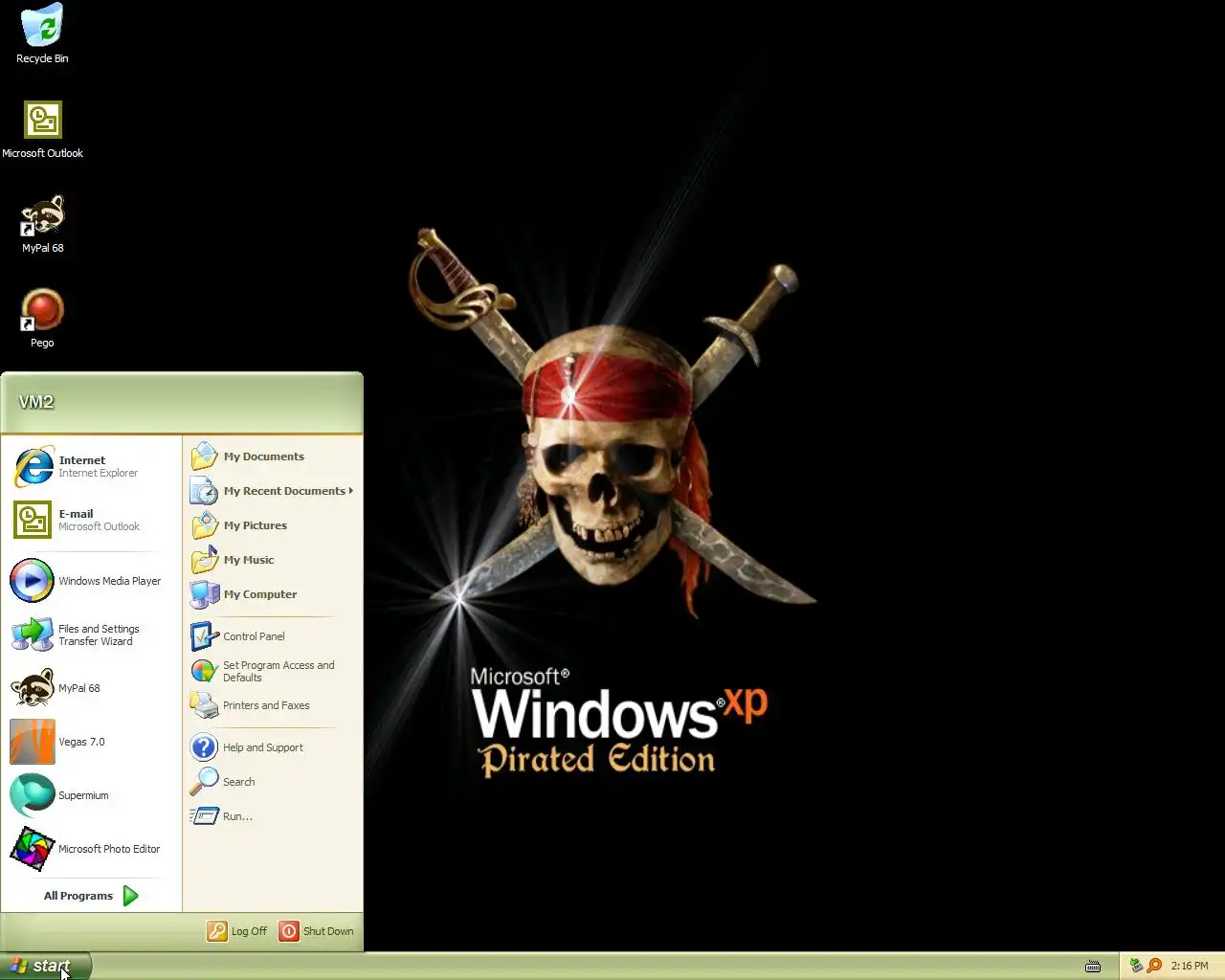Open the Run... dialog

(273, 816)
